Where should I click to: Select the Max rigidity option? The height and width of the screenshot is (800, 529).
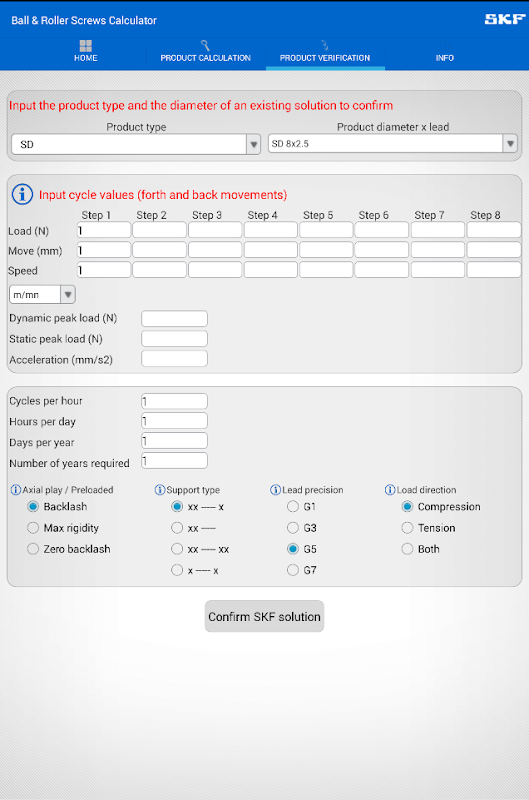pos(63,528)
